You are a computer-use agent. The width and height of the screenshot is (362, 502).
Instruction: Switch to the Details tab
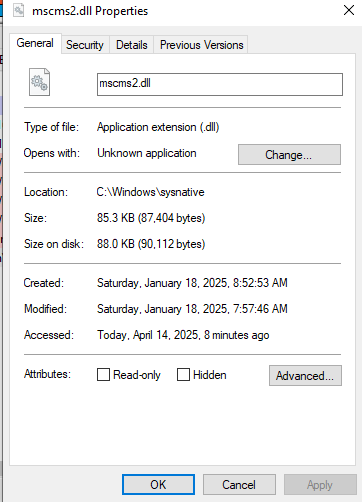[132, 45]
